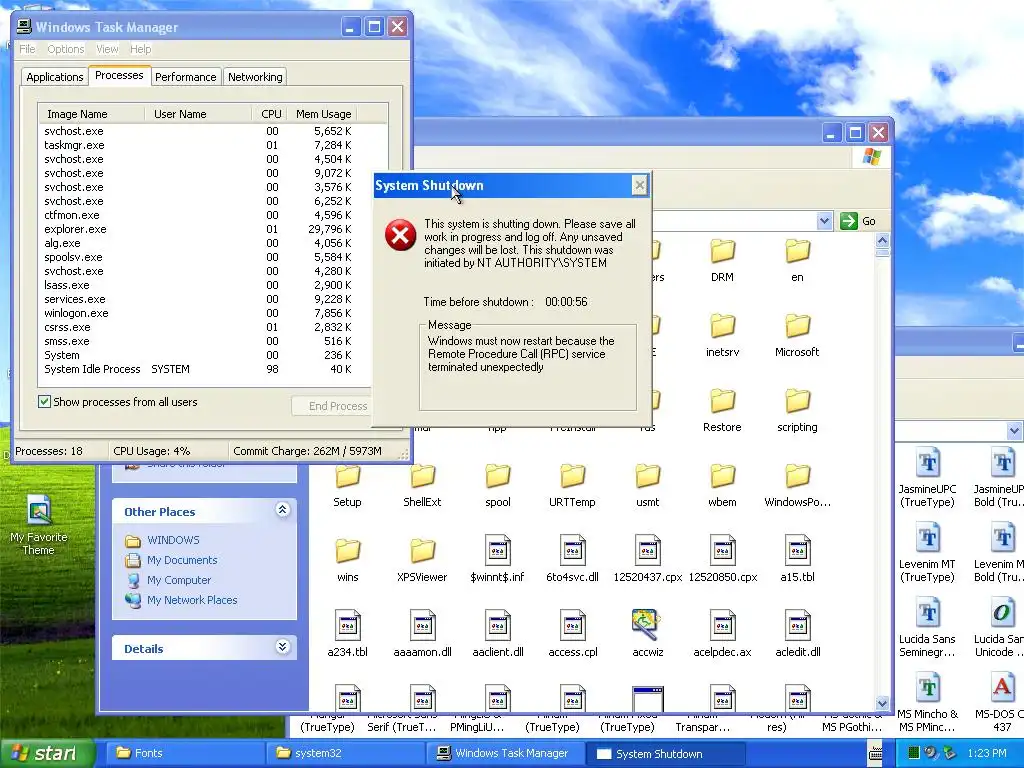Click the Go button in system32 window
The image size is (1024, 768).
(858, 221)
